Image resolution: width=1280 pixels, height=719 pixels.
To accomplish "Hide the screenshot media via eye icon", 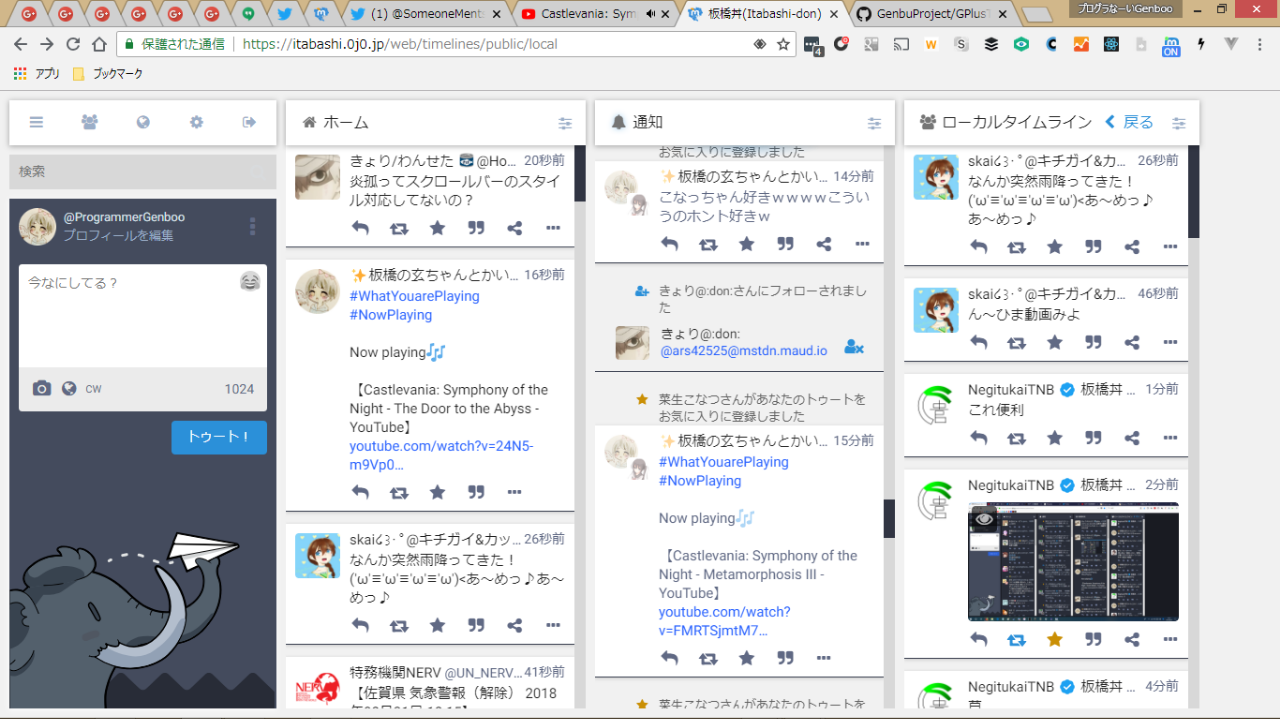I will (x=985, y=518).
